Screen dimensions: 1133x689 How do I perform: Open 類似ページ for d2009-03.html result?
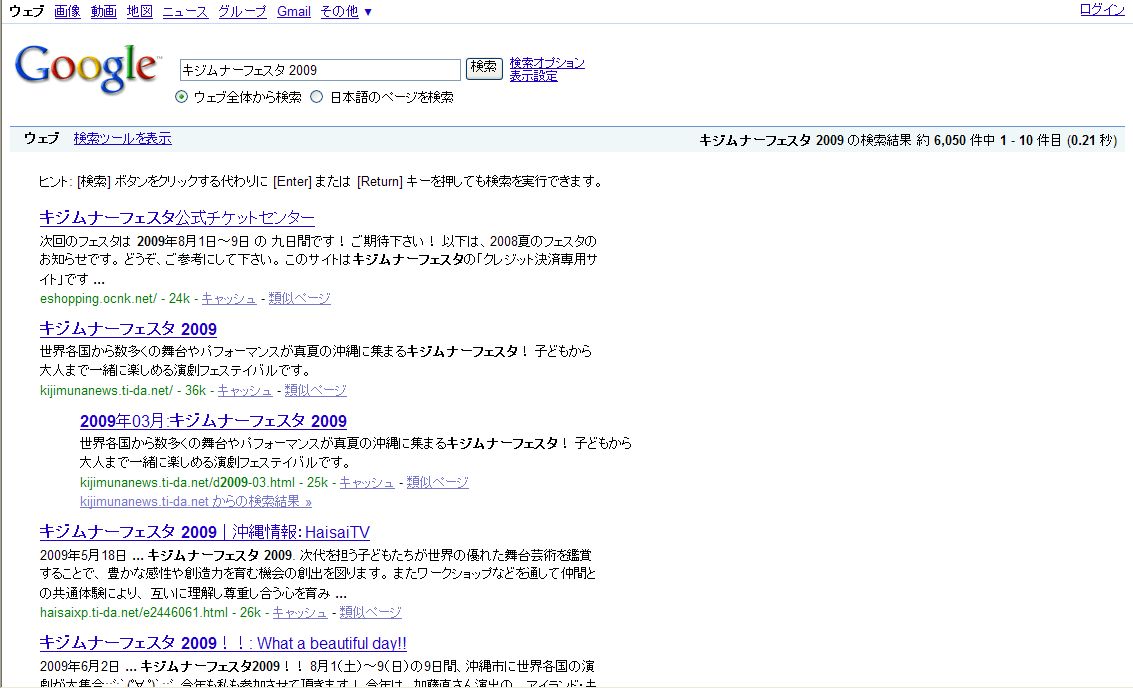(437, 482)
